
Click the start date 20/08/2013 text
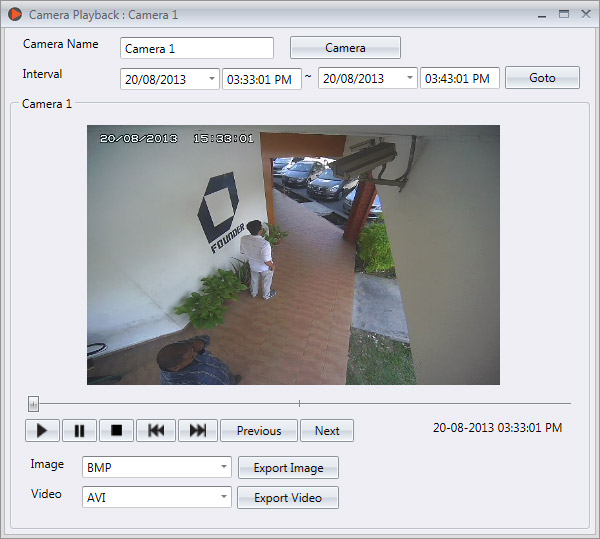click(155, 80)
